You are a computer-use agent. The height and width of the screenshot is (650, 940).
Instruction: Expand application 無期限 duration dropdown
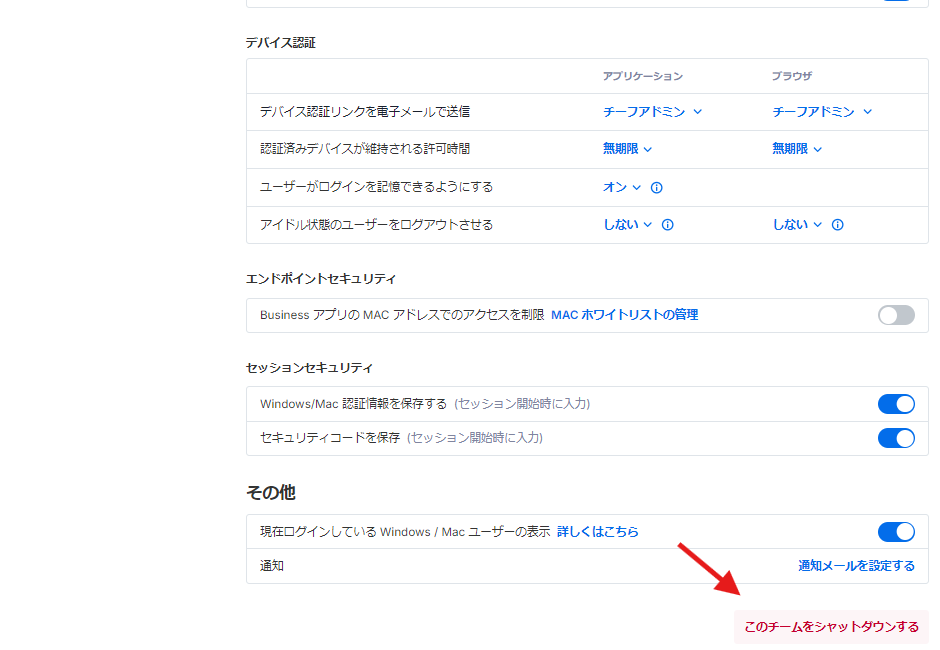tap(627, 149)
